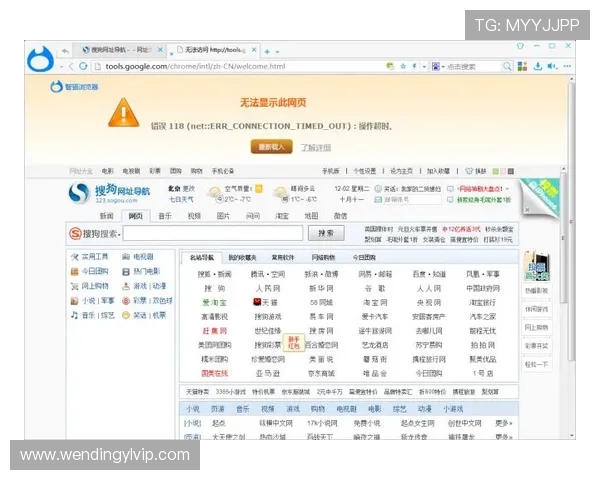Click the Sogou search input field

(213, 233)
